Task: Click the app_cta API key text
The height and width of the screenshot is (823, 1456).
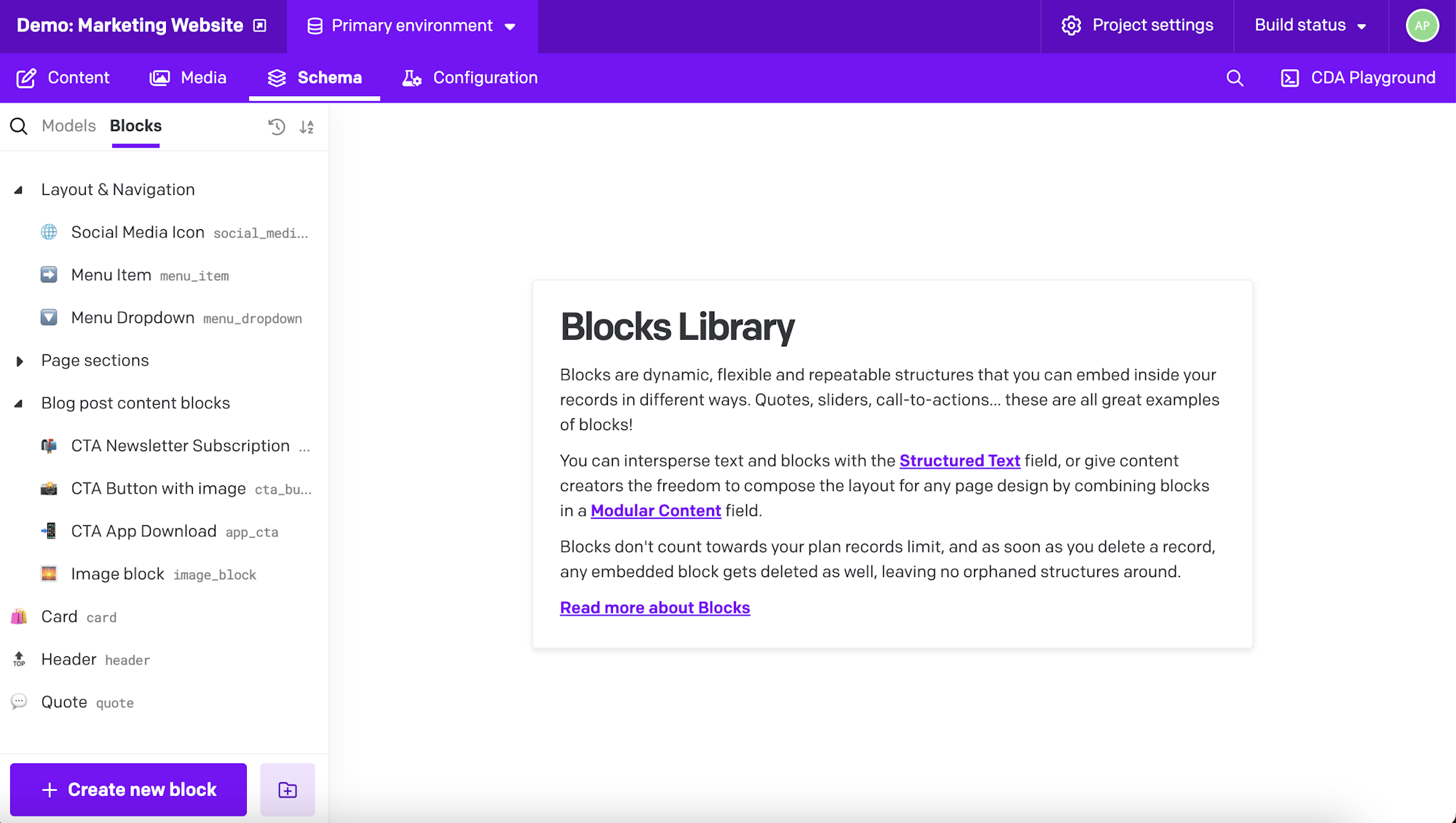Action: click(252, 533)
